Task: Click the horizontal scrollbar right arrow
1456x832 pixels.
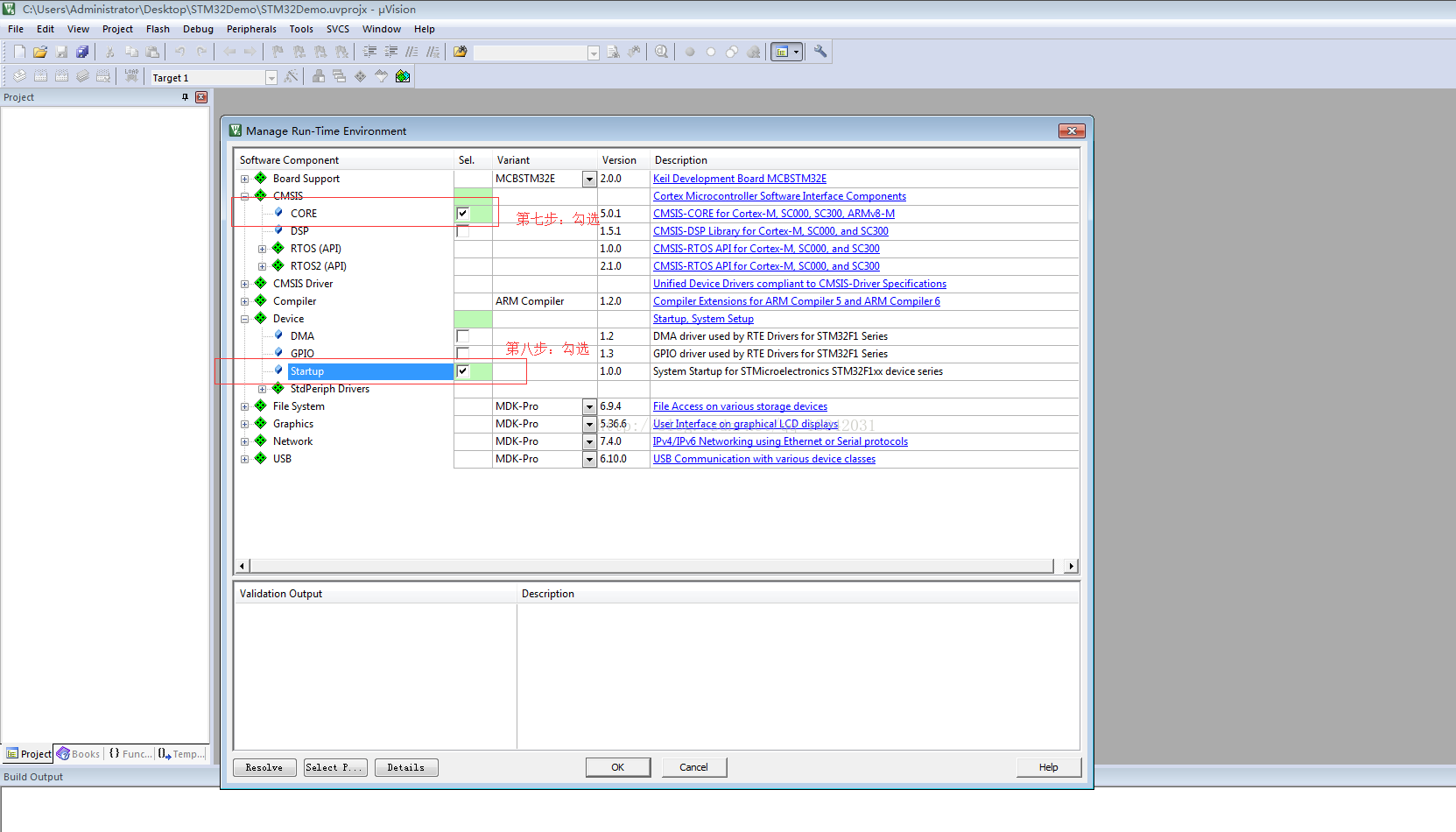Action: pos(1071,567)
